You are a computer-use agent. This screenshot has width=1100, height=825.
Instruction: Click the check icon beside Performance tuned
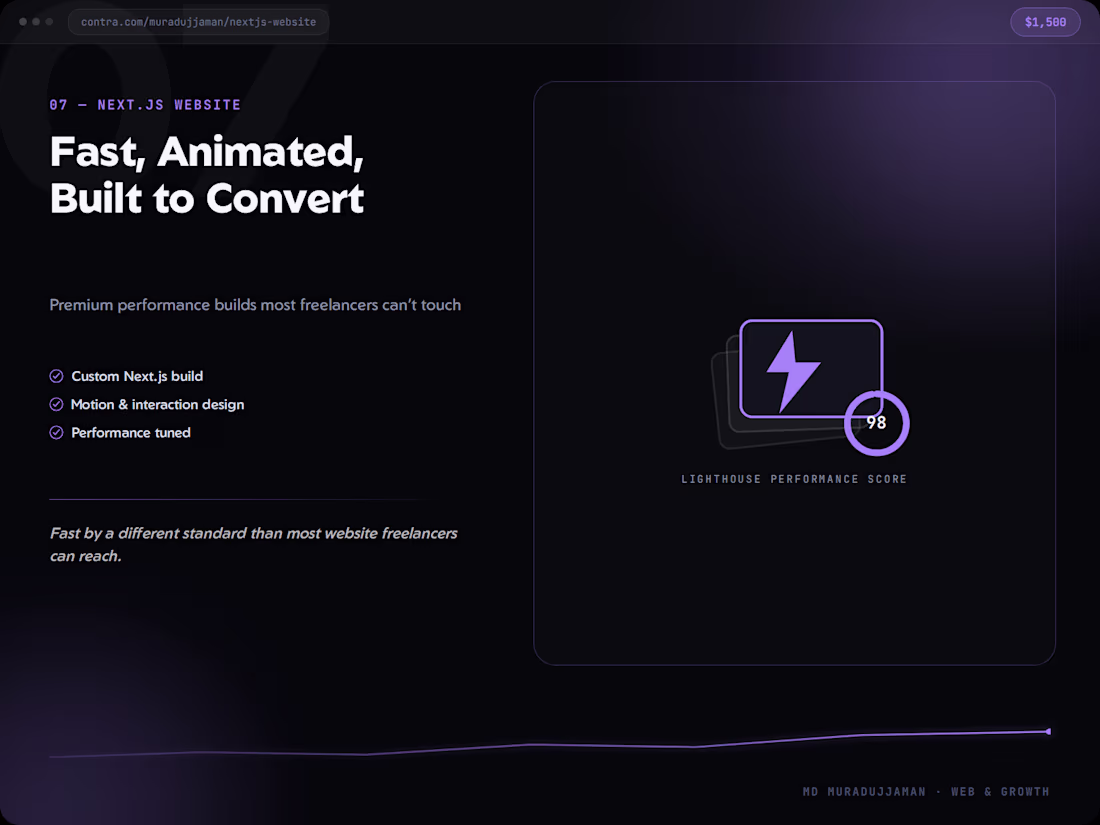(57, 432)
